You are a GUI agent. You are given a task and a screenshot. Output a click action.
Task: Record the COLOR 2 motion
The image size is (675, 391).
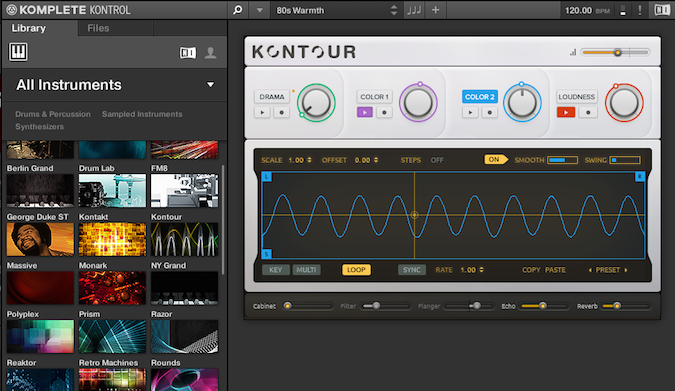point(489,112)
